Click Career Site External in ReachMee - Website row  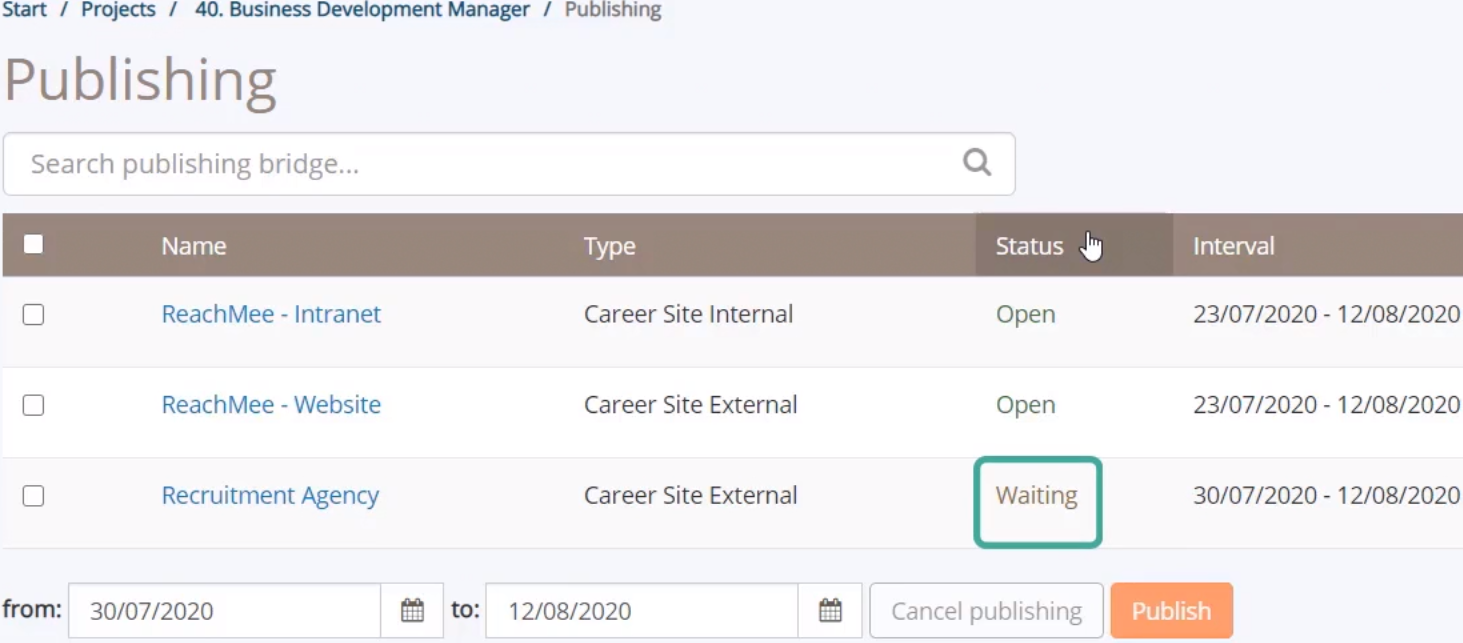(690, 405)
